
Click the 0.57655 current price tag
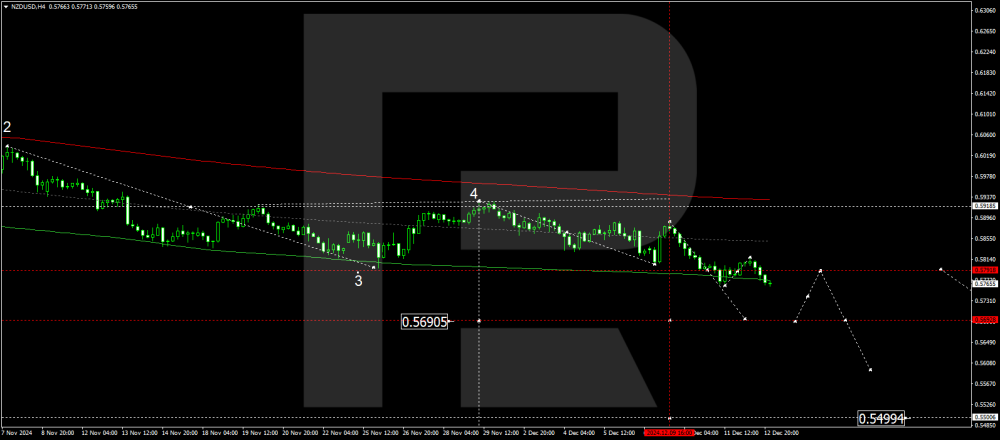pos(985,283)
